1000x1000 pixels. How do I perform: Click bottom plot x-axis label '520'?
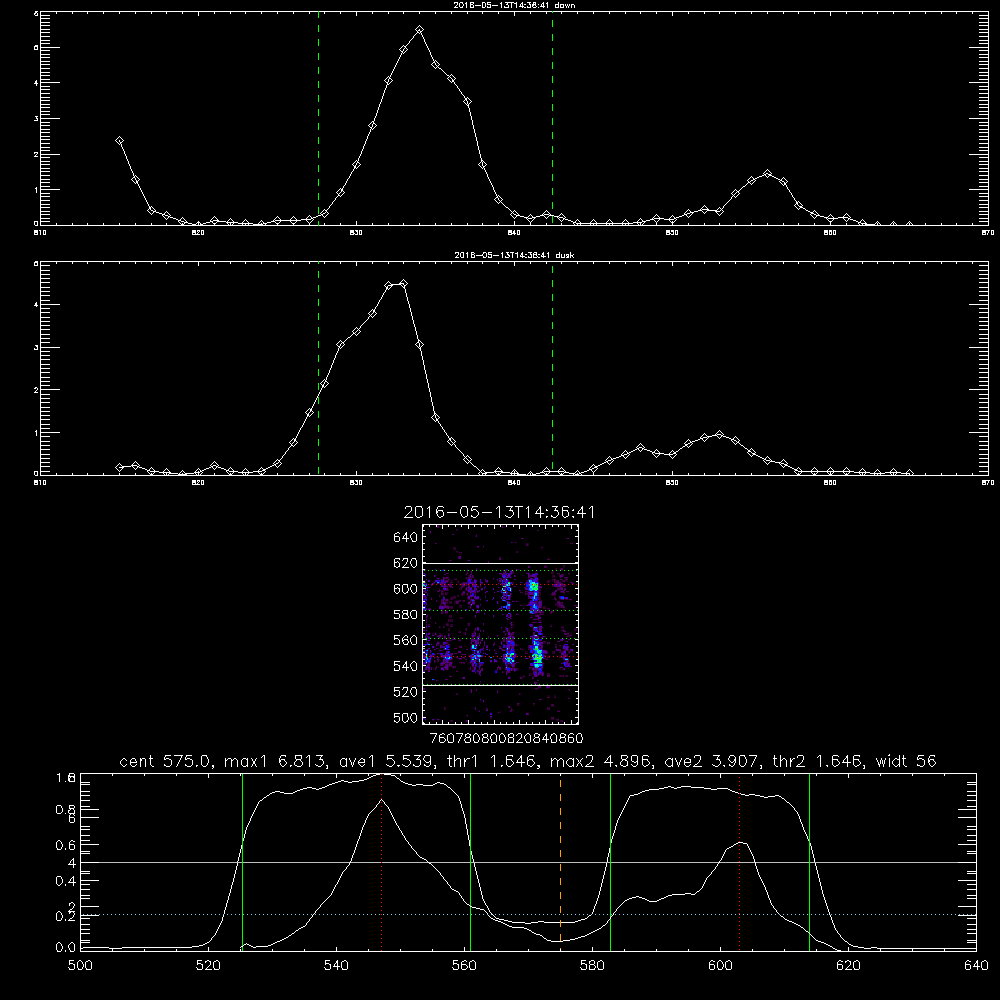point(208,966)
